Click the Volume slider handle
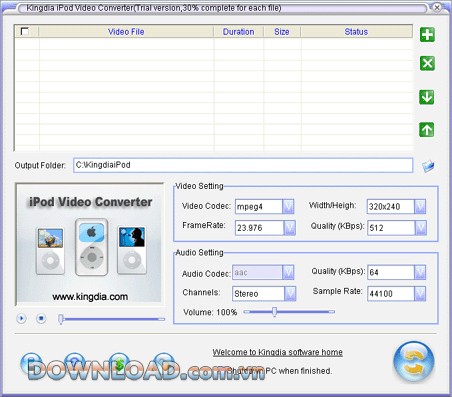Screen dimensions: 452x397 pyautogui.click(x=274, y=312)
